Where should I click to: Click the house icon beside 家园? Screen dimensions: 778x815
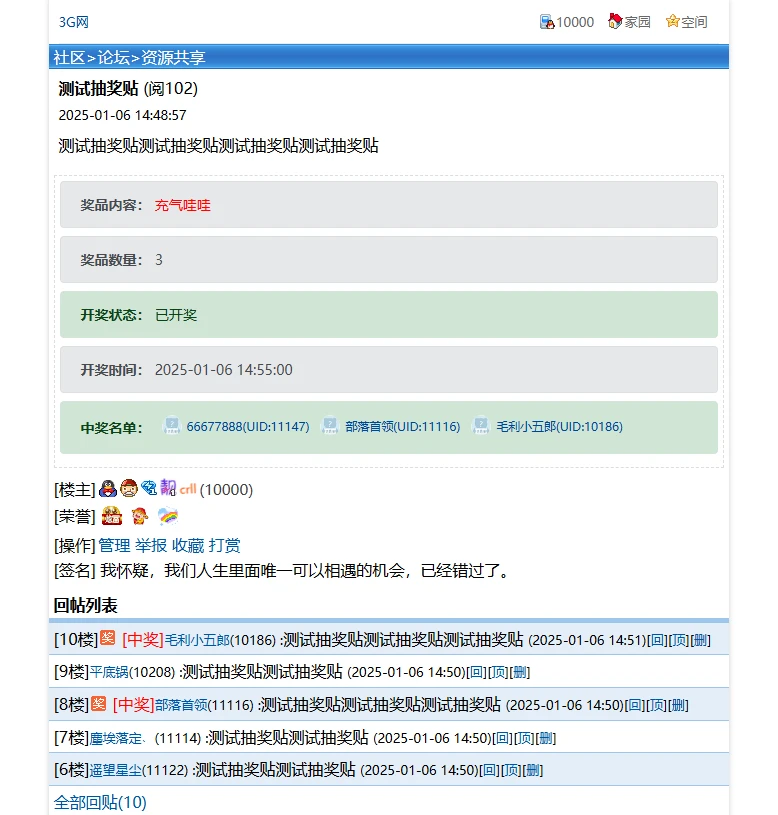tap(615, 21)
